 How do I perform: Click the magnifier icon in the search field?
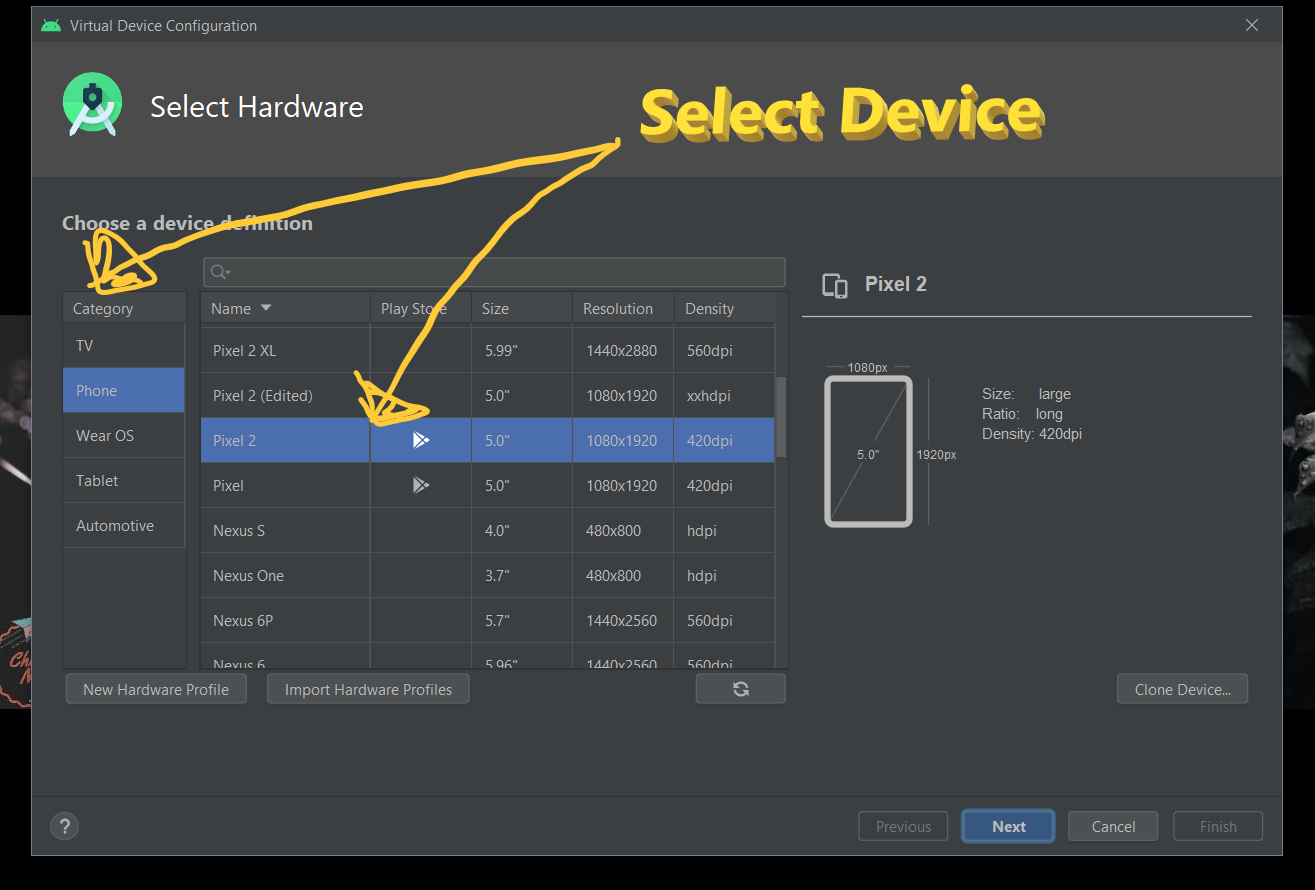tap(216, 271)
